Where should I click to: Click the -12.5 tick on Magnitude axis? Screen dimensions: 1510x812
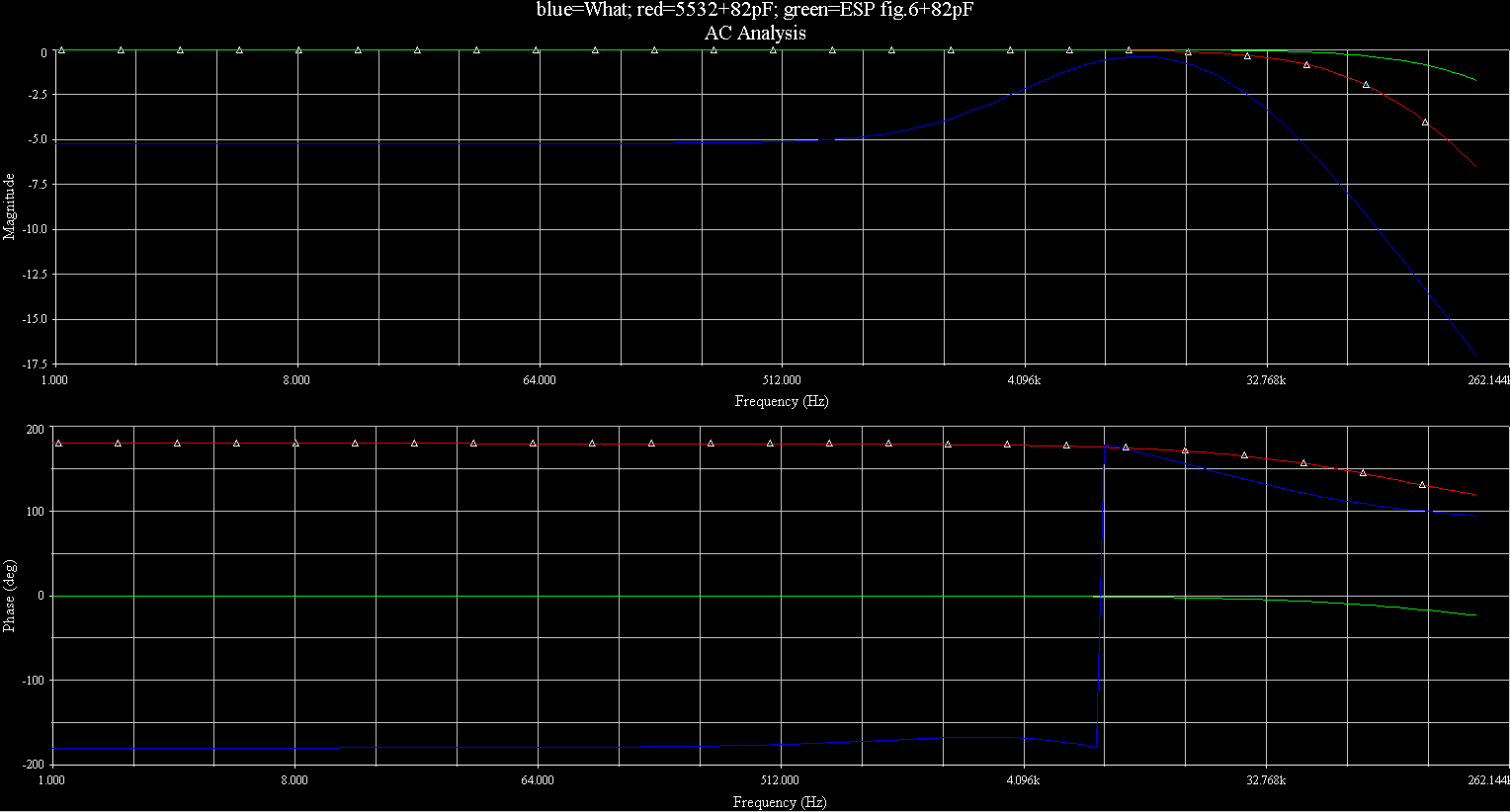click(33, 274)
